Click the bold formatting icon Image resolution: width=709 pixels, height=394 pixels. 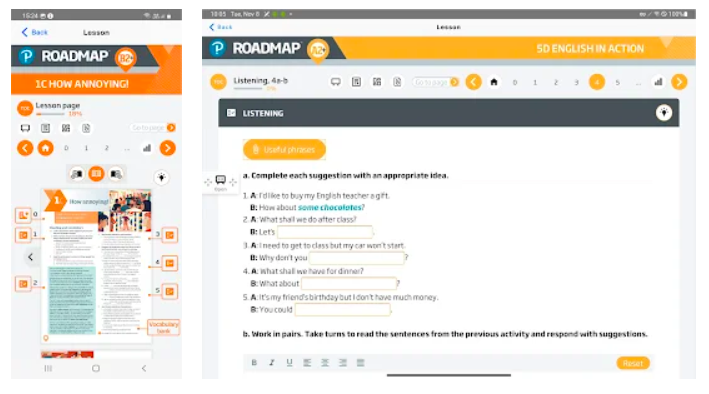coord(254,362)
